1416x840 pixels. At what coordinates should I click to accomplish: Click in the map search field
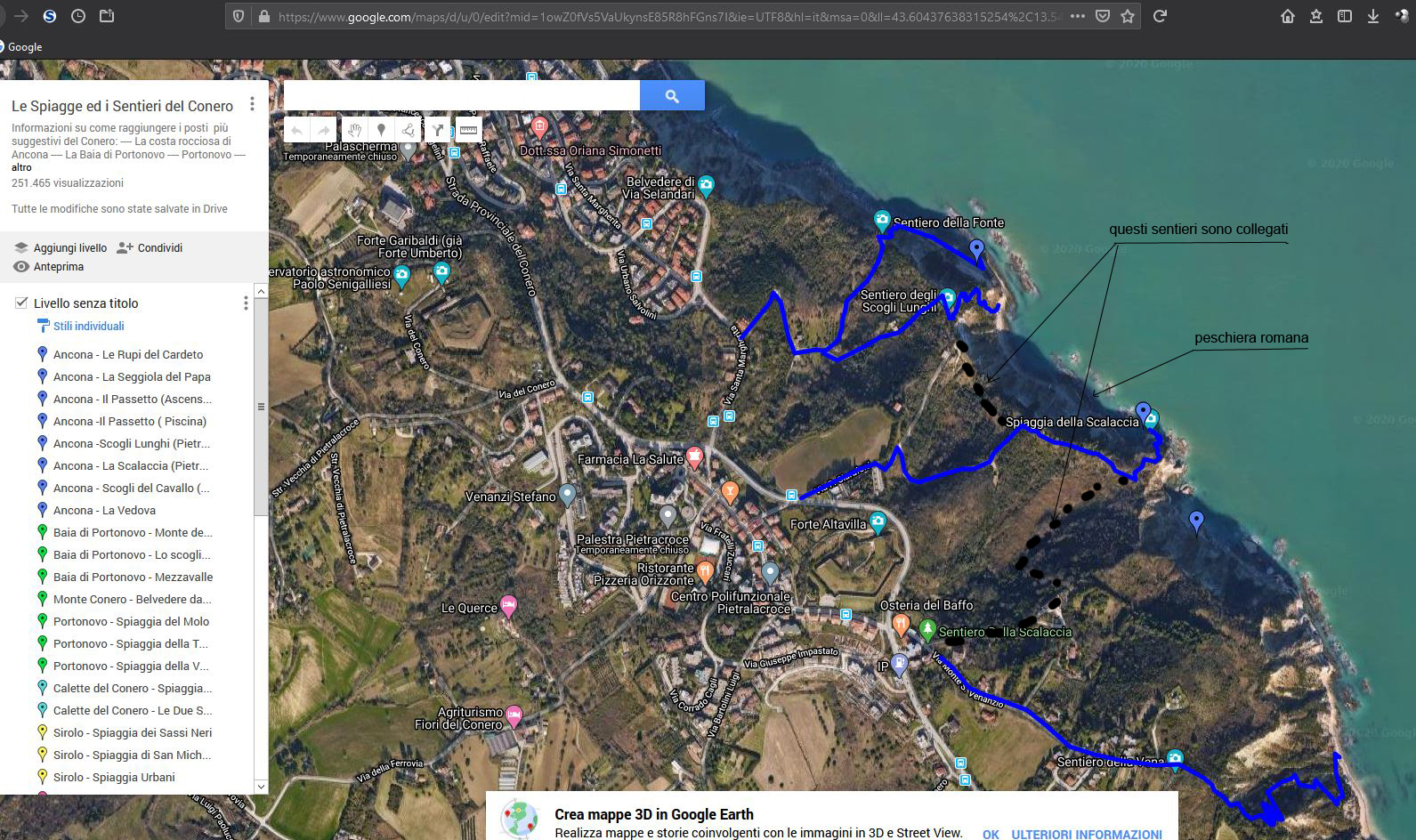(461, 95)
